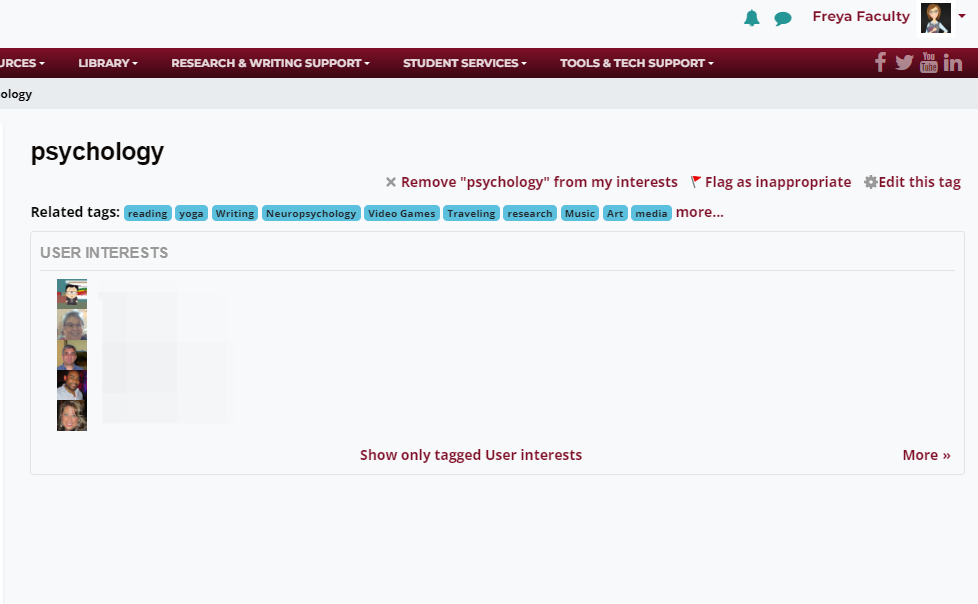This screenshot has height=604, width=978.
Task: Open the YouTube social icon
Action: point(929,62)
